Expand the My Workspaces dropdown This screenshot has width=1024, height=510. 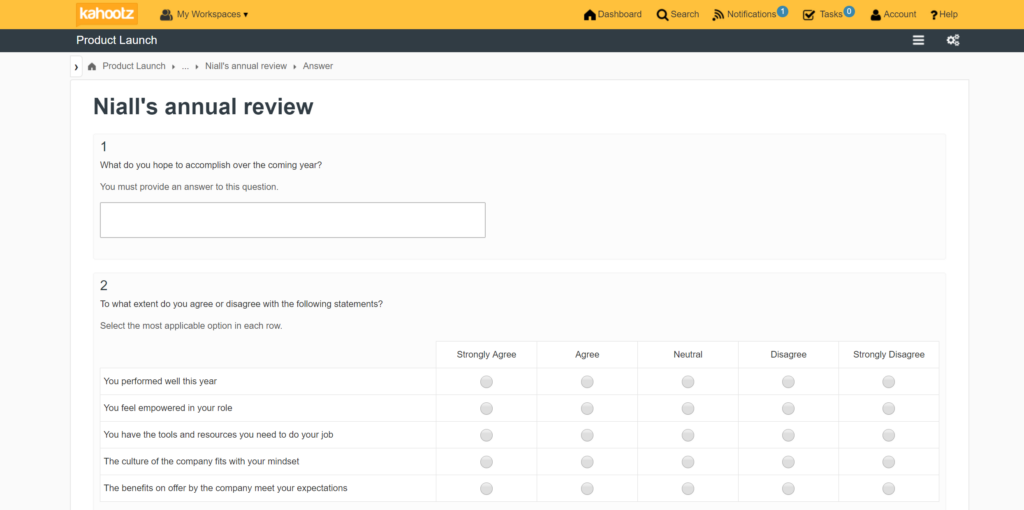pyautogui.click(x=204, y=14)
